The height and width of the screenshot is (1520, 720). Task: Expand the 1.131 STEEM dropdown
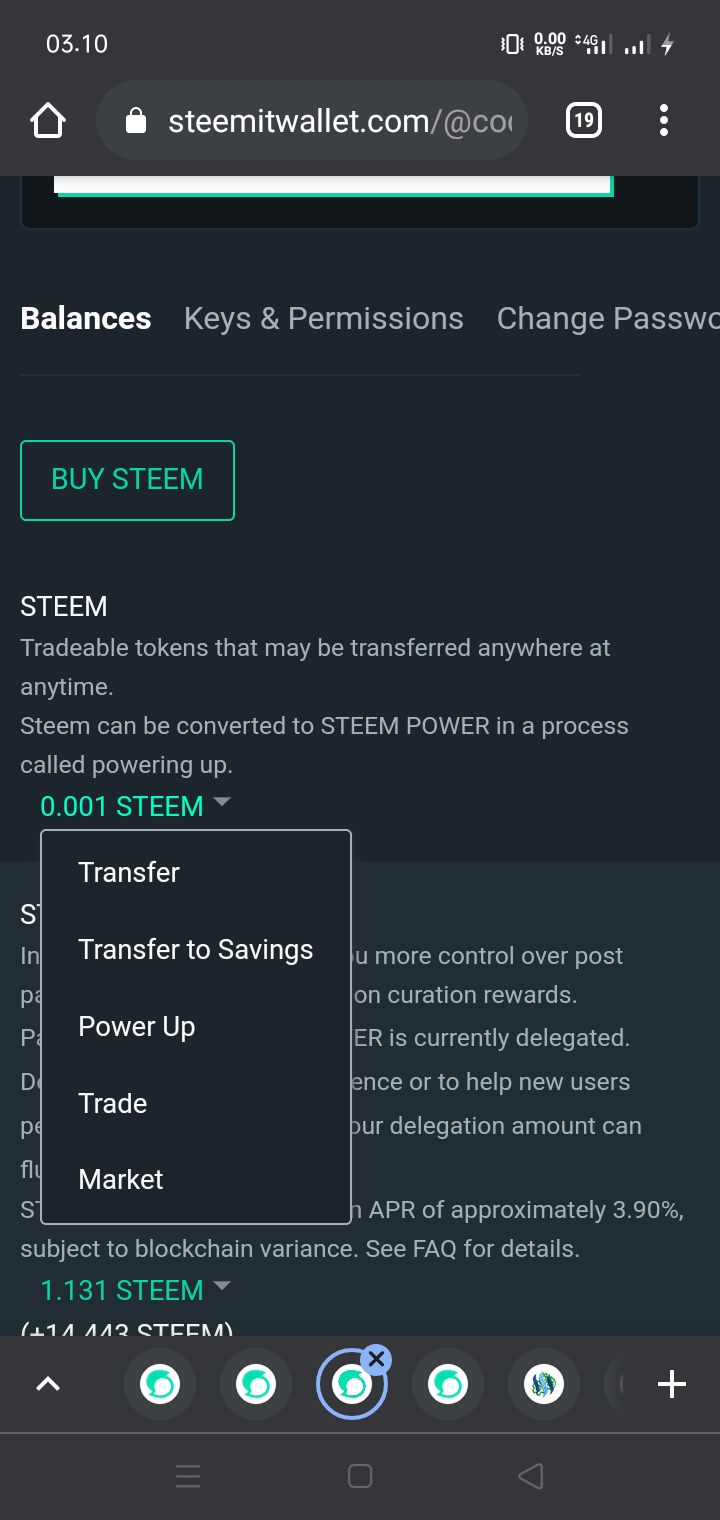[x=135, y=1290]
